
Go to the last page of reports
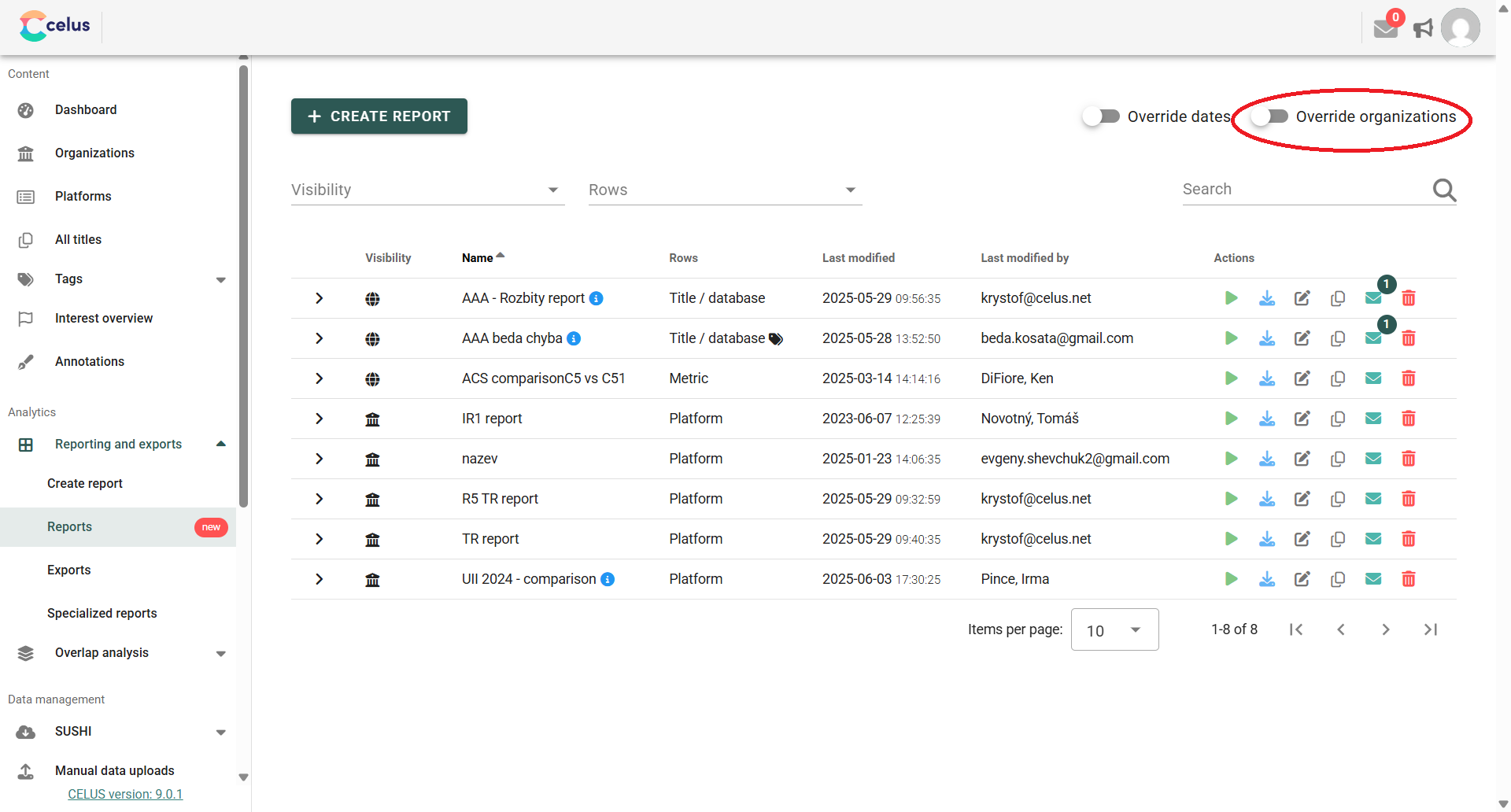click(x=1431, y=629)
